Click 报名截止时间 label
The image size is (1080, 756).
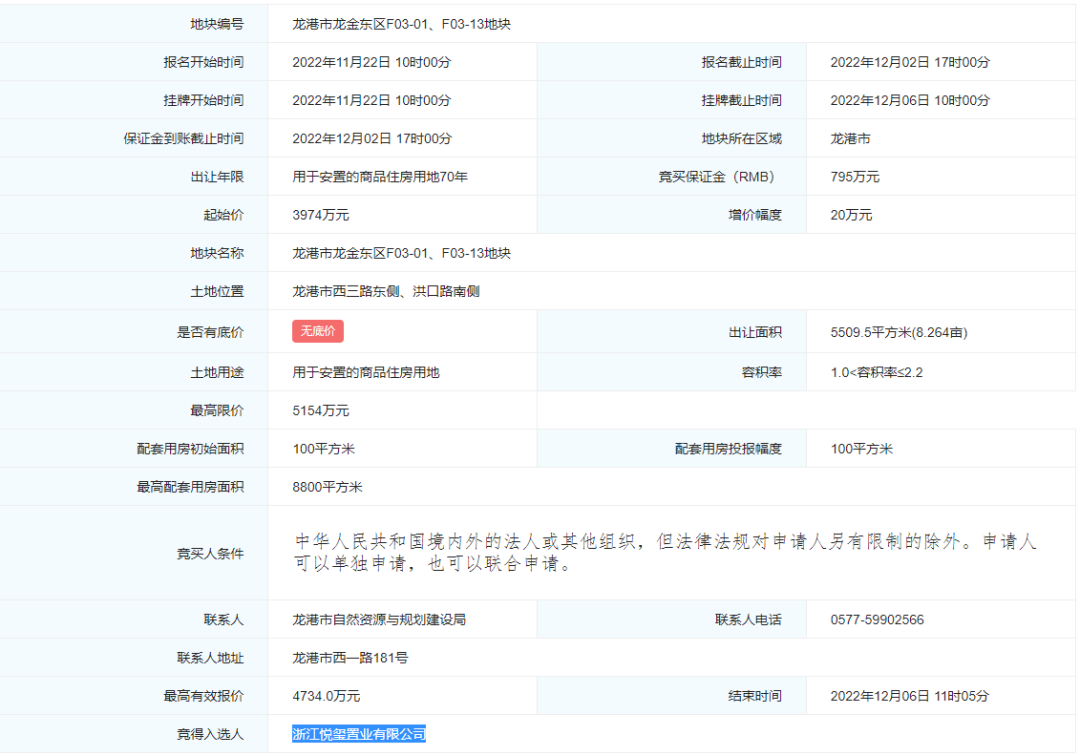(x=742, y=62)
